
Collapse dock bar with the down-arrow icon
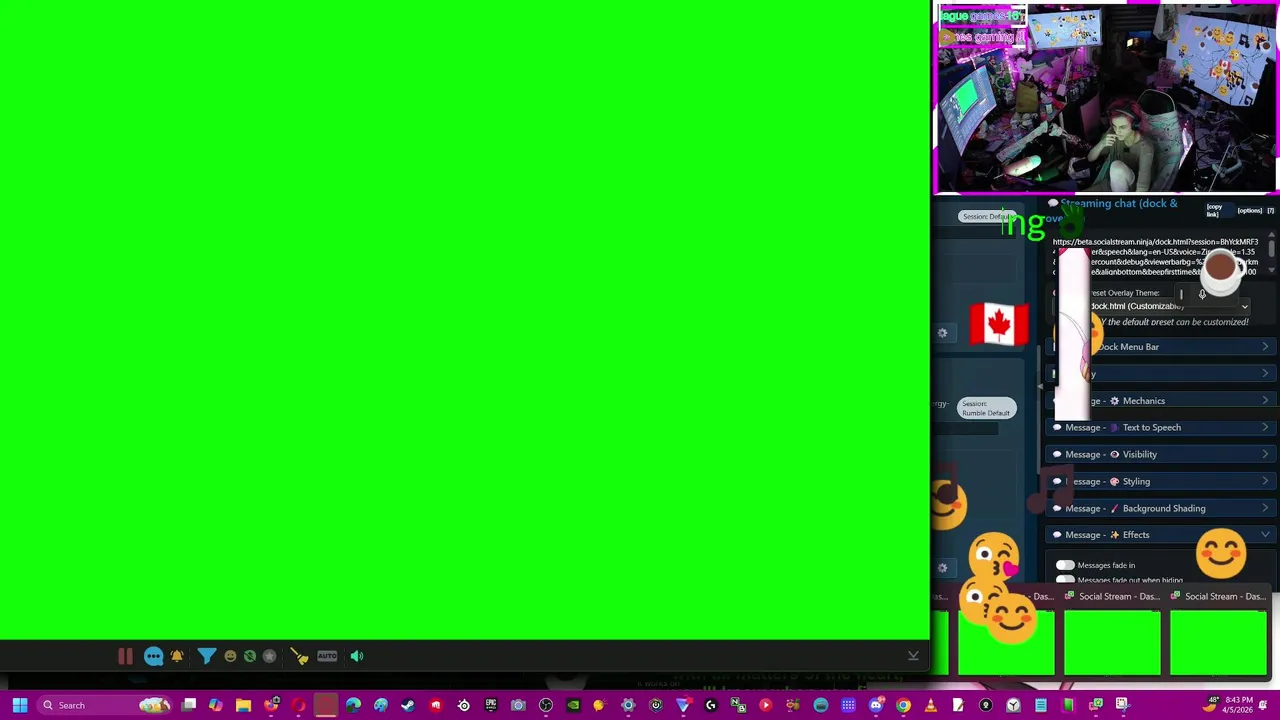(913, 656)
